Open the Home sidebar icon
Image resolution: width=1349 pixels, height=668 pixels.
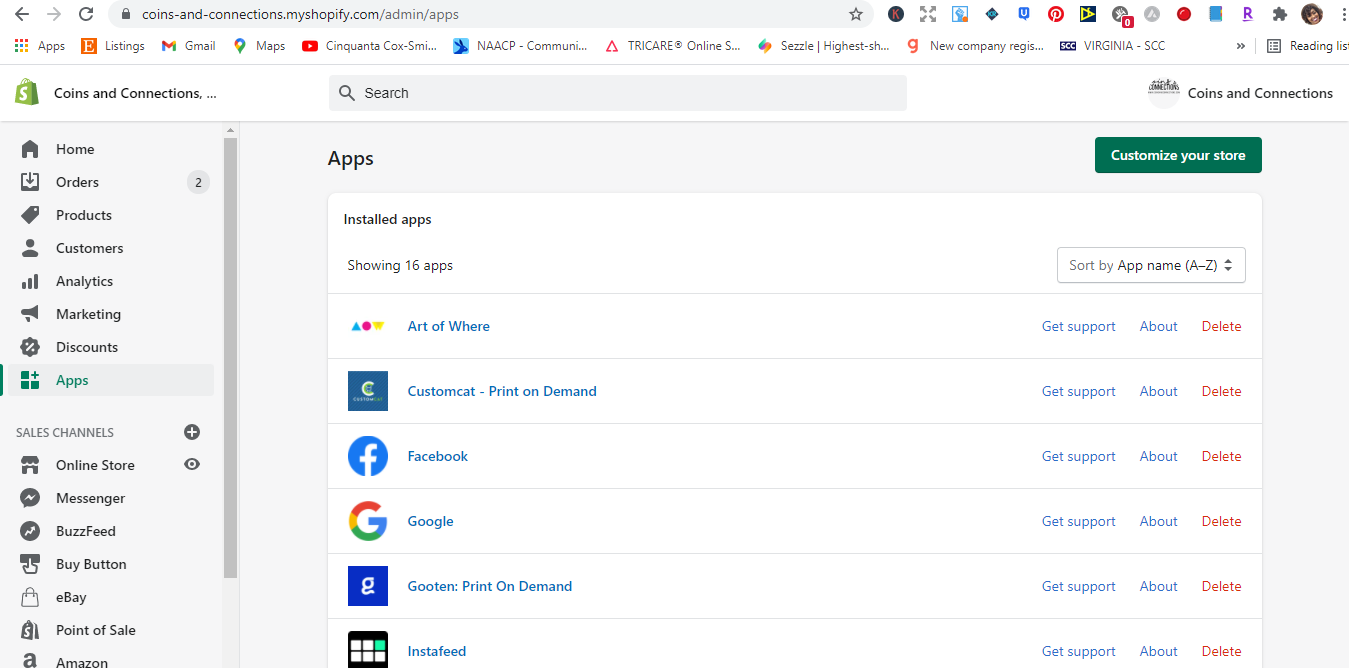click(30, 149)
